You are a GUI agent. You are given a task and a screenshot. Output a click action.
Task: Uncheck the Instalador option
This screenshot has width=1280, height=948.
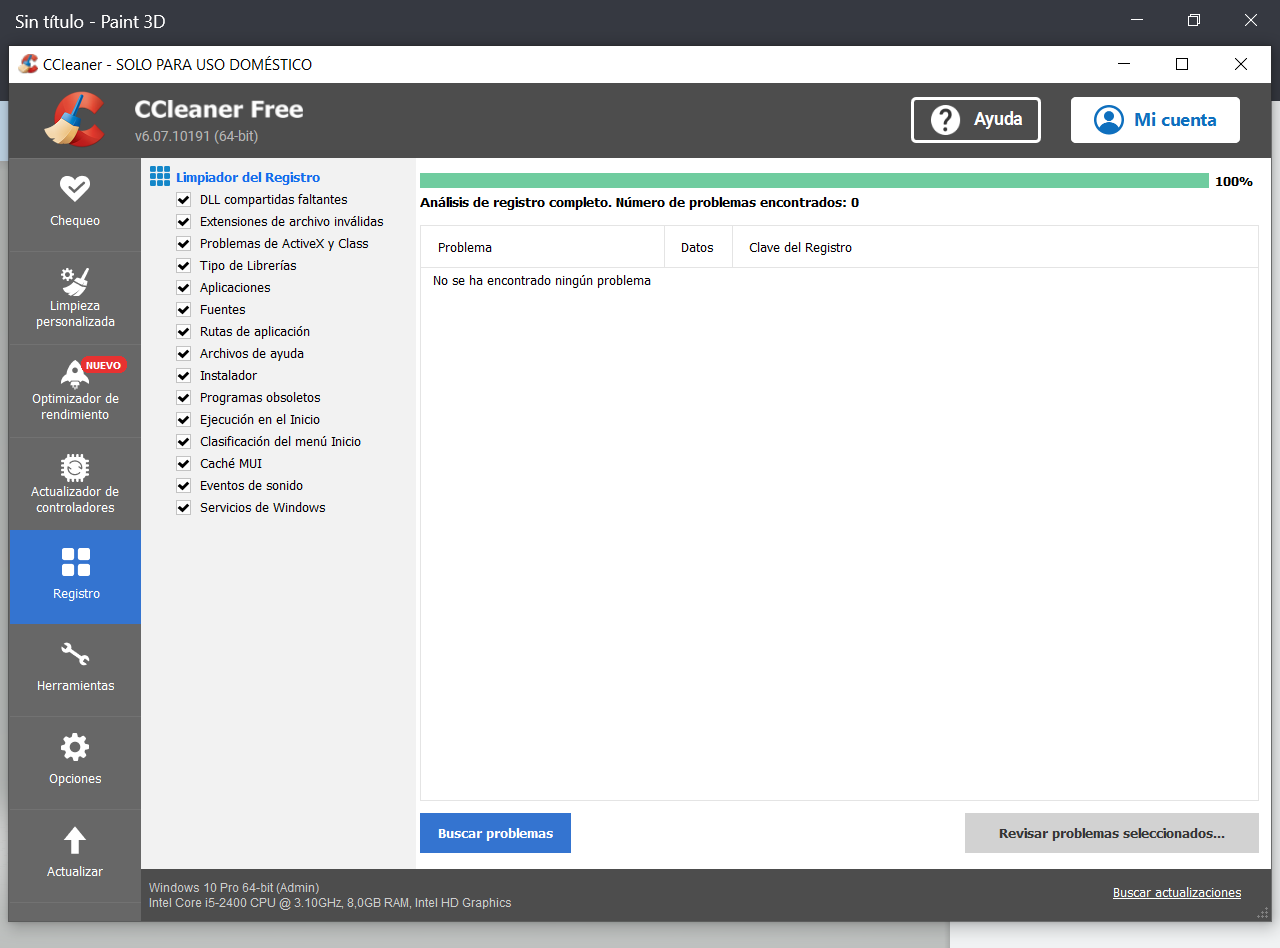(183, 376)
